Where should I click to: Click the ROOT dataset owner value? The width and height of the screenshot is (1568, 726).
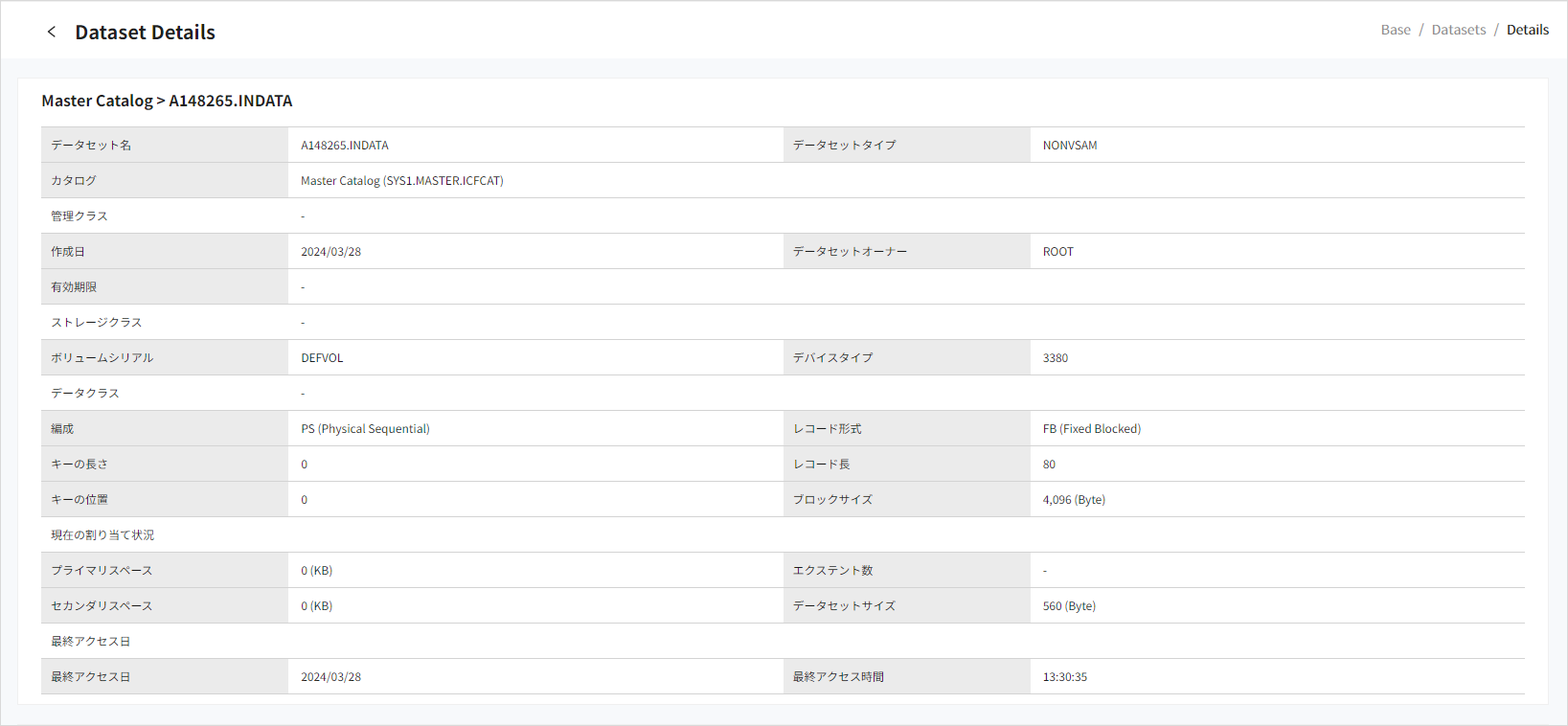(x=1057, y=252)
